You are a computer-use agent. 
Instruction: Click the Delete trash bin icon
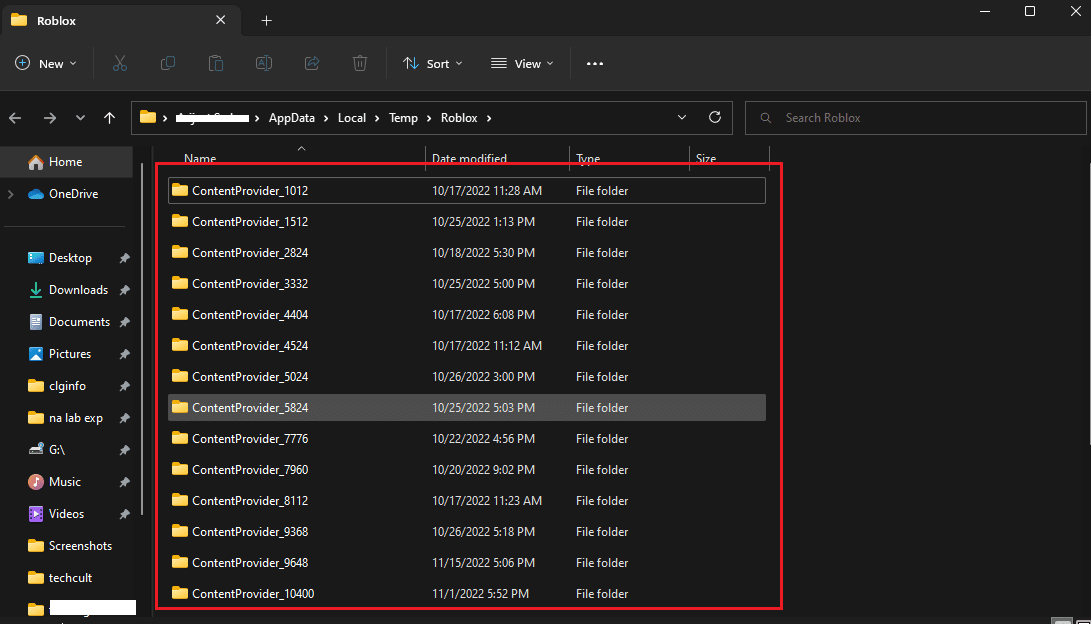coord(360,63)
